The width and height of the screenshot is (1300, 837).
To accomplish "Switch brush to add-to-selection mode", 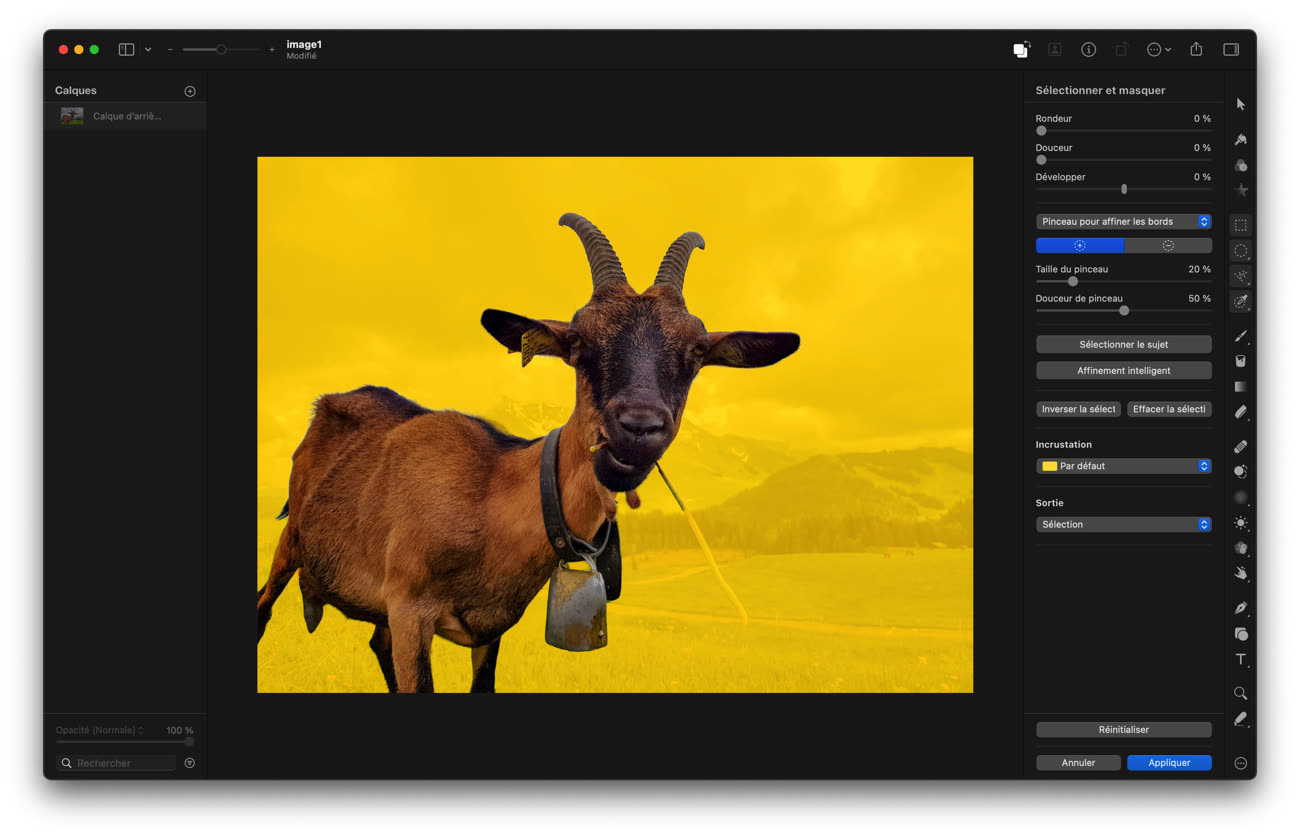I will (1080, 245).
